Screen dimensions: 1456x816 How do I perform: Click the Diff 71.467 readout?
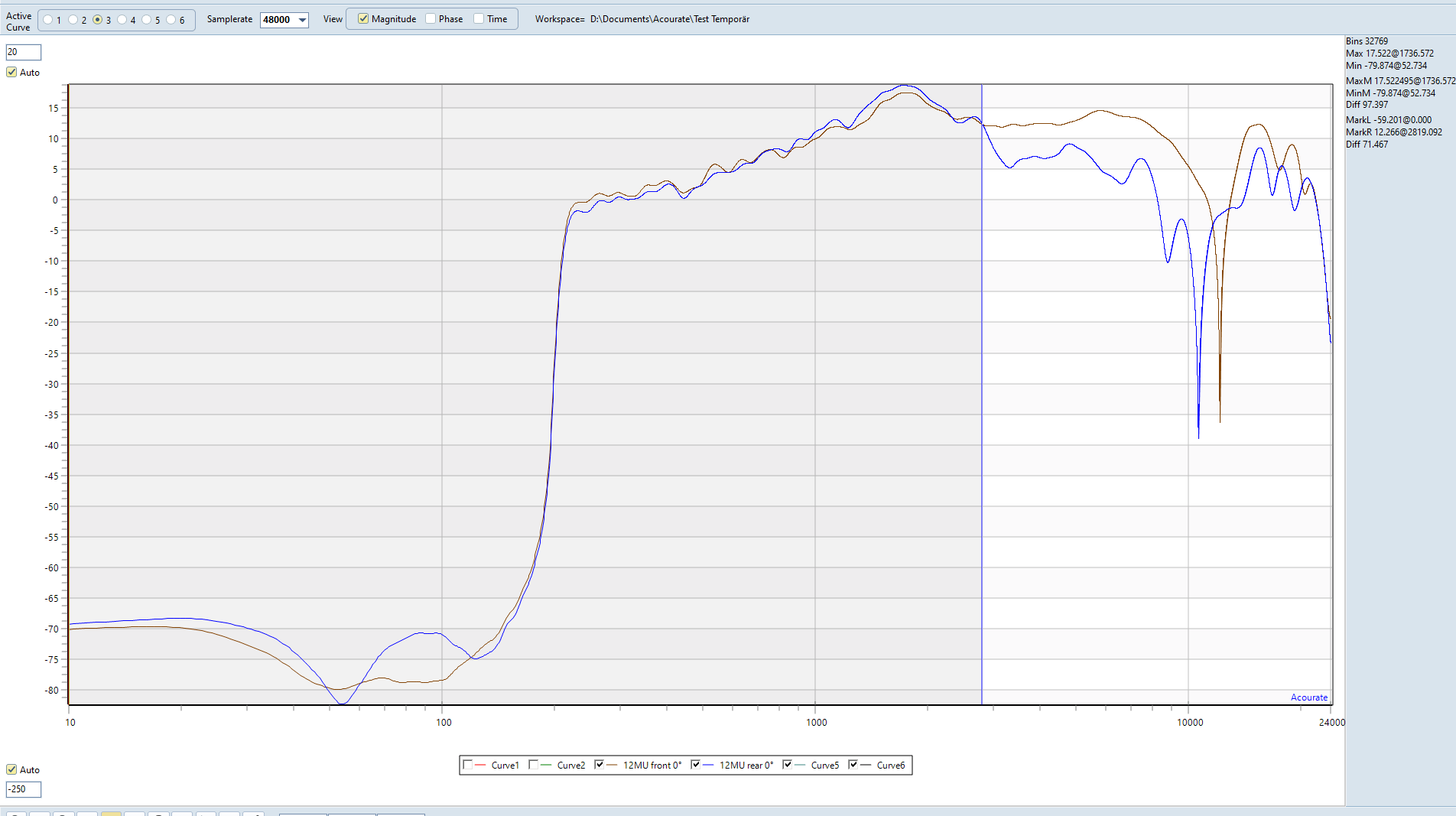tap(1367, 145)
